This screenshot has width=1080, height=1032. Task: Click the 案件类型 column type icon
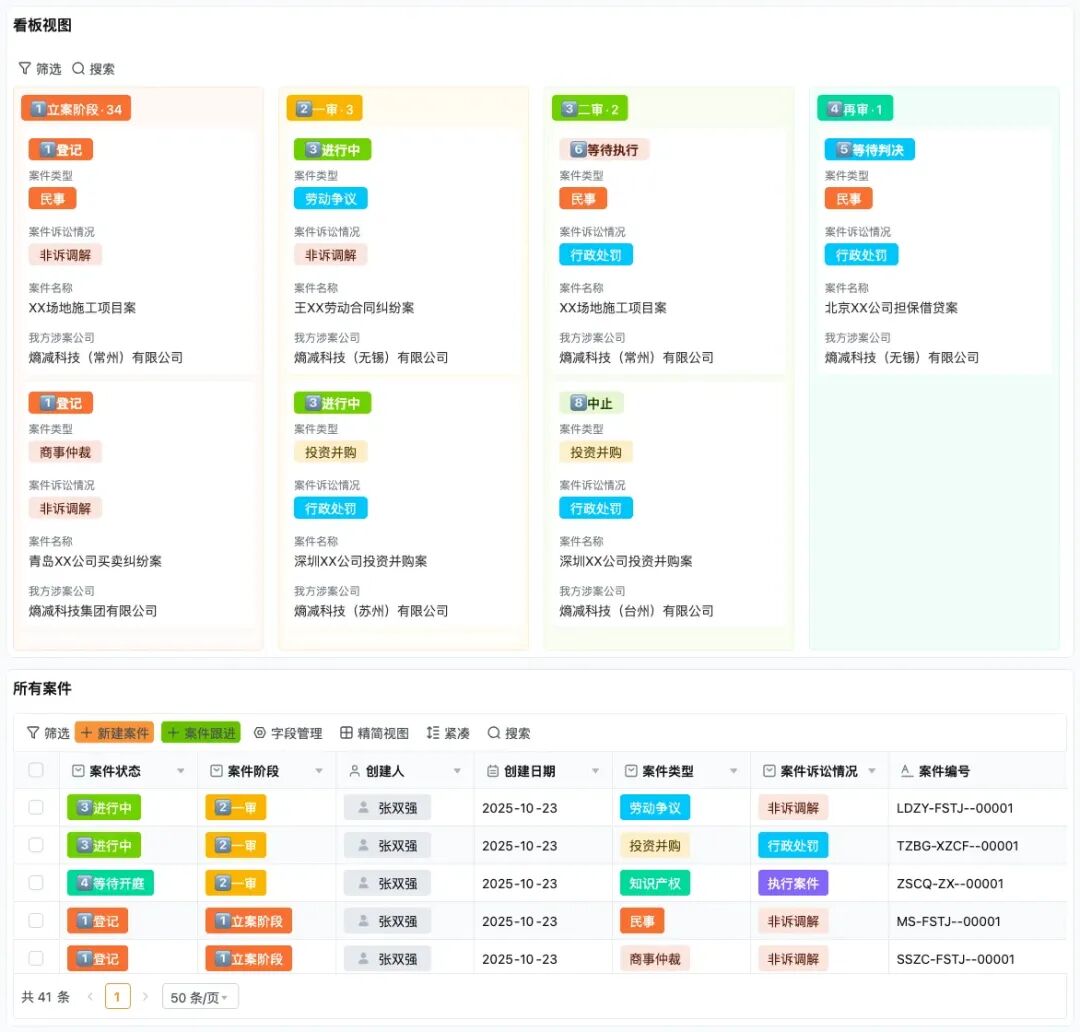631,771
